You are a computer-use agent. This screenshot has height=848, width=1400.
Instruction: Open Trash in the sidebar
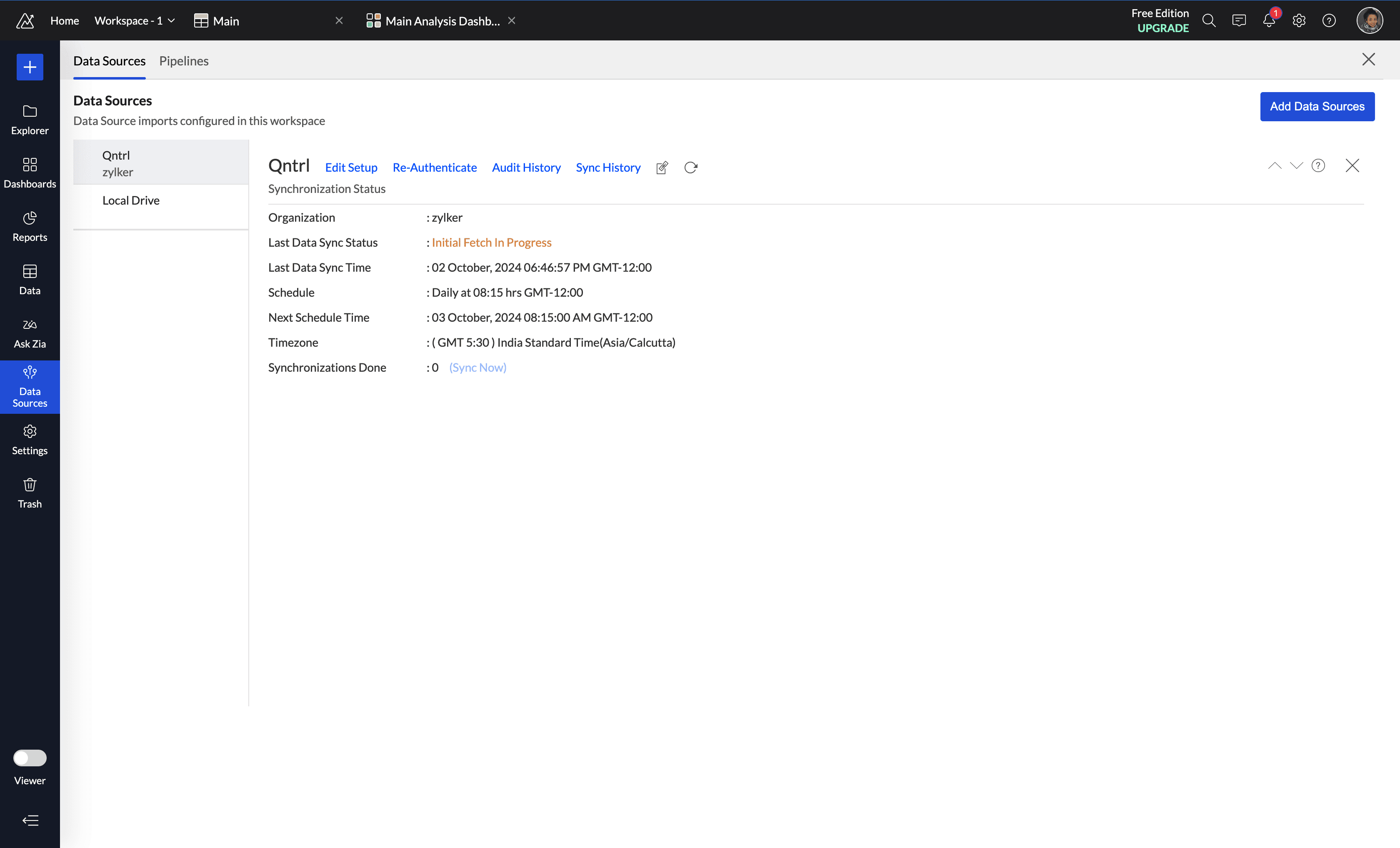(30, 493)
